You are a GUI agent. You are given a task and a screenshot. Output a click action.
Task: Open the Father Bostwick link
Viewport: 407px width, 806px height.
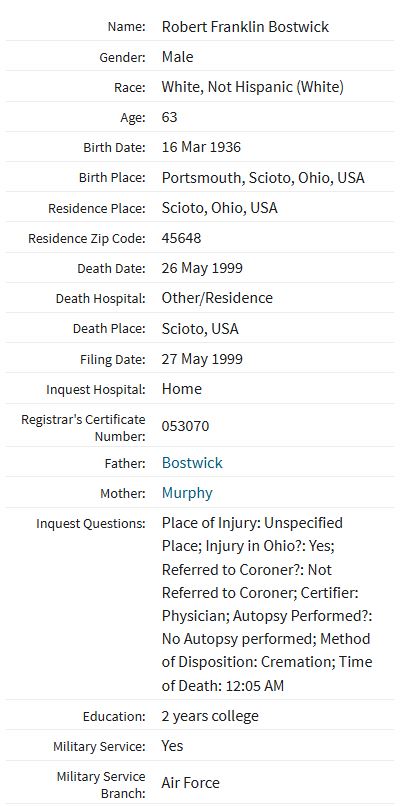tap(192, 463)
